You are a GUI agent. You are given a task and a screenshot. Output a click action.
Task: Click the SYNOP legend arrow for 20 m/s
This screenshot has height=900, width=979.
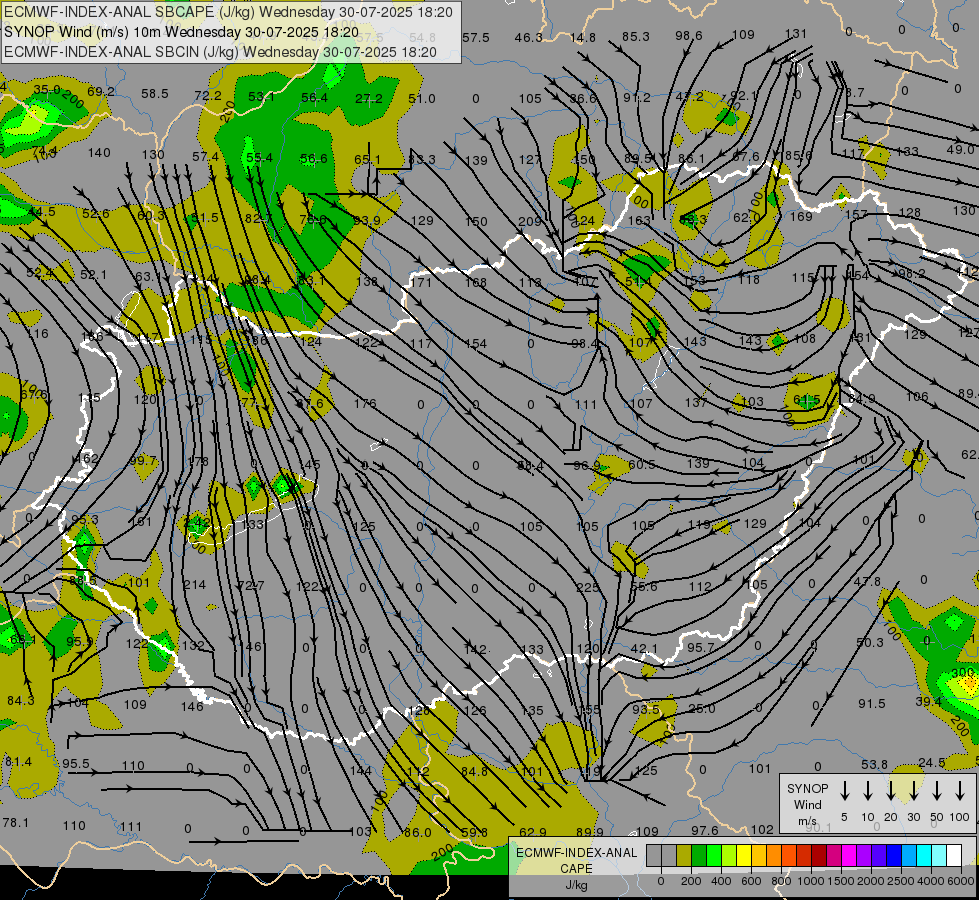point(890,790)
